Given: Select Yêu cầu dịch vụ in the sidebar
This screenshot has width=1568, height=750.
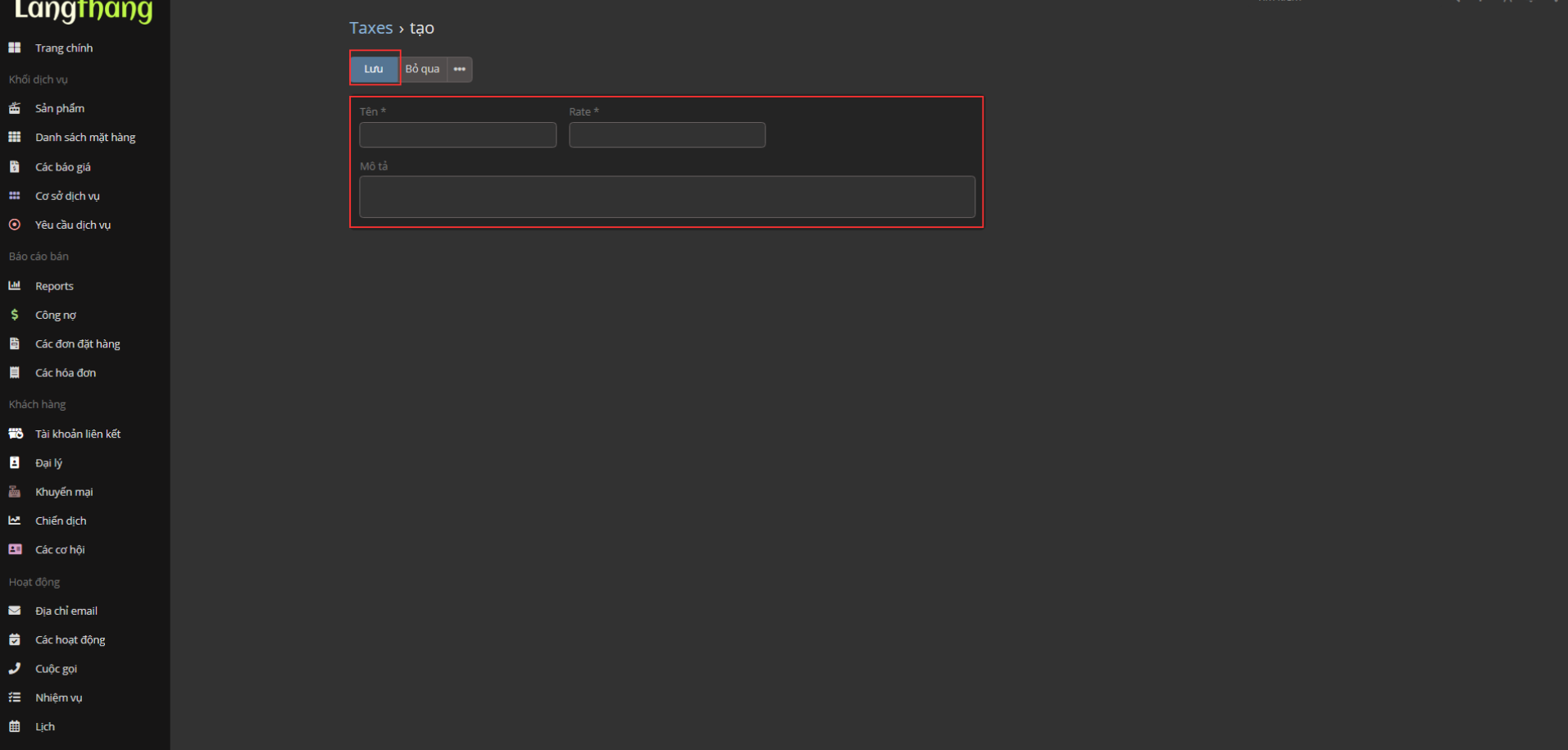Looking at the screenshot, I should tap(72, 224).
